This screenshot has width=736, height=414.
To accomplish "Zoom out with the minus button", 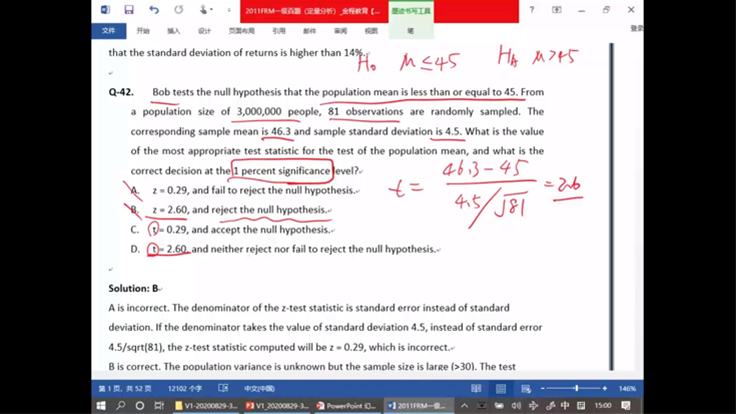I will [x=543, y=389].
